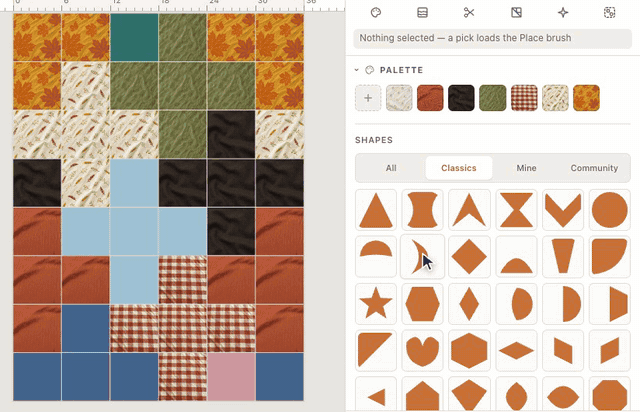The width and height of the screenshot is (640, 412).
Task: Click the horizontal ruler above the quilt
Action: tap(172, 5)
